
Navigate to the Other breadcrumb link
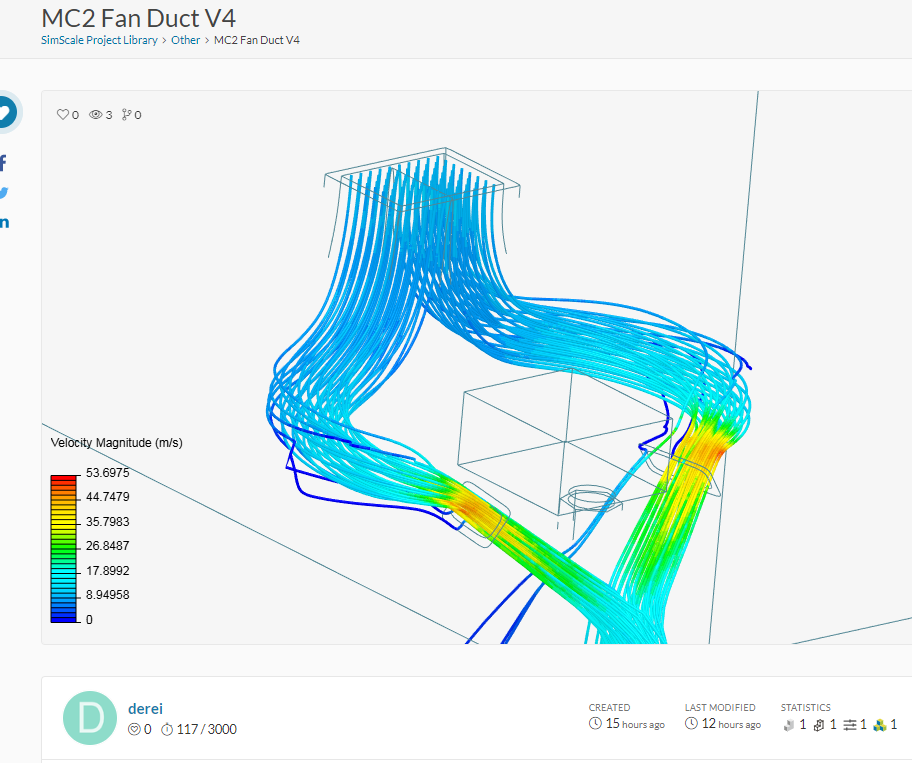(185, 40)
